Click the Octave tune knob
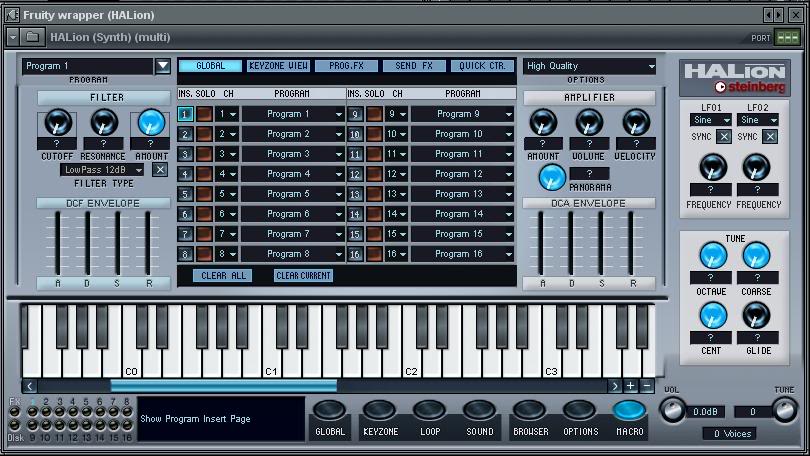Screen dimensions: 810x456 click(713, 256)
